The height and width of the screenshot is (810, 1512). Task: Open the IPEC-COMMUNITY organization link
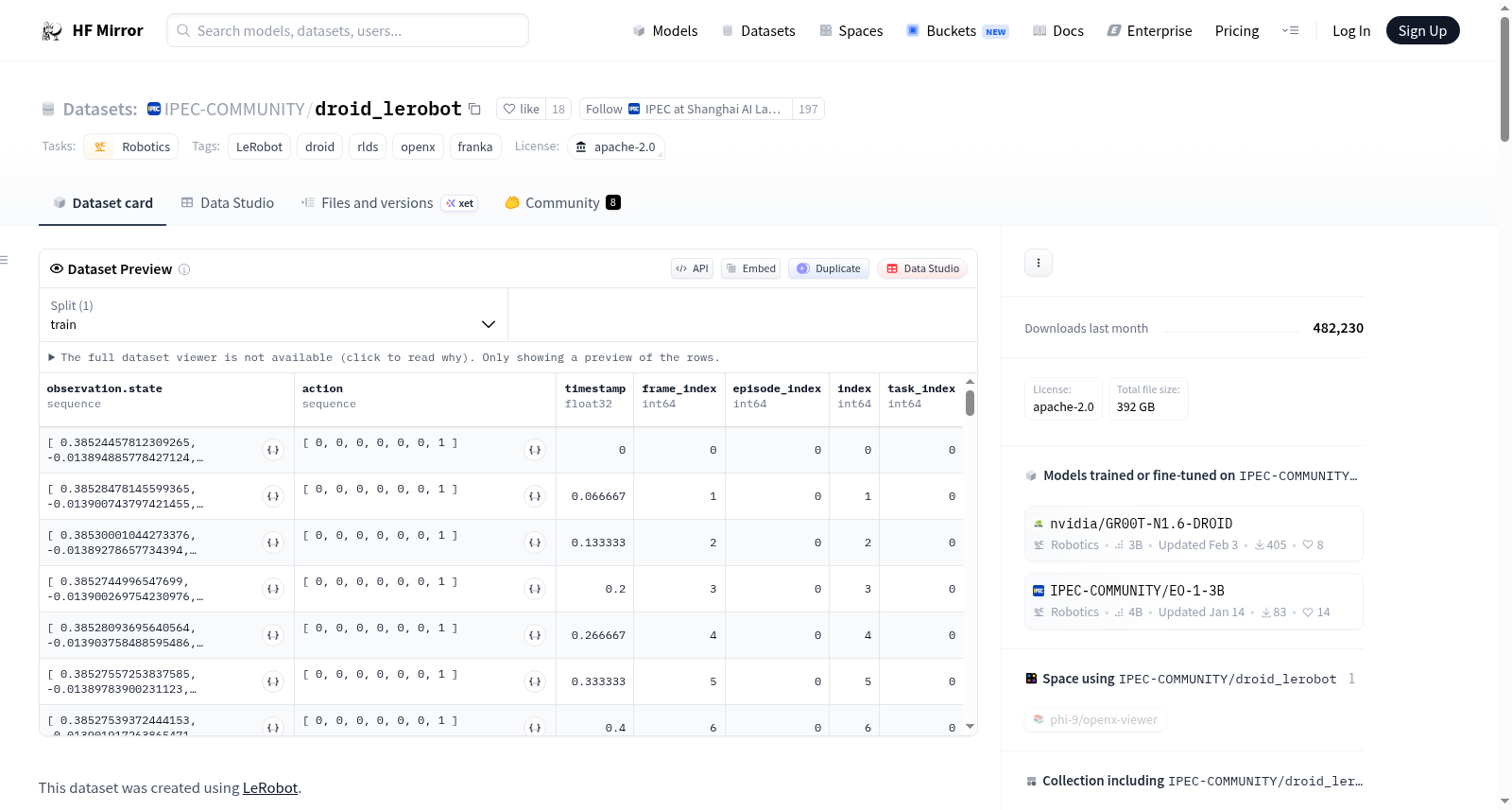[x=234, y=110]
